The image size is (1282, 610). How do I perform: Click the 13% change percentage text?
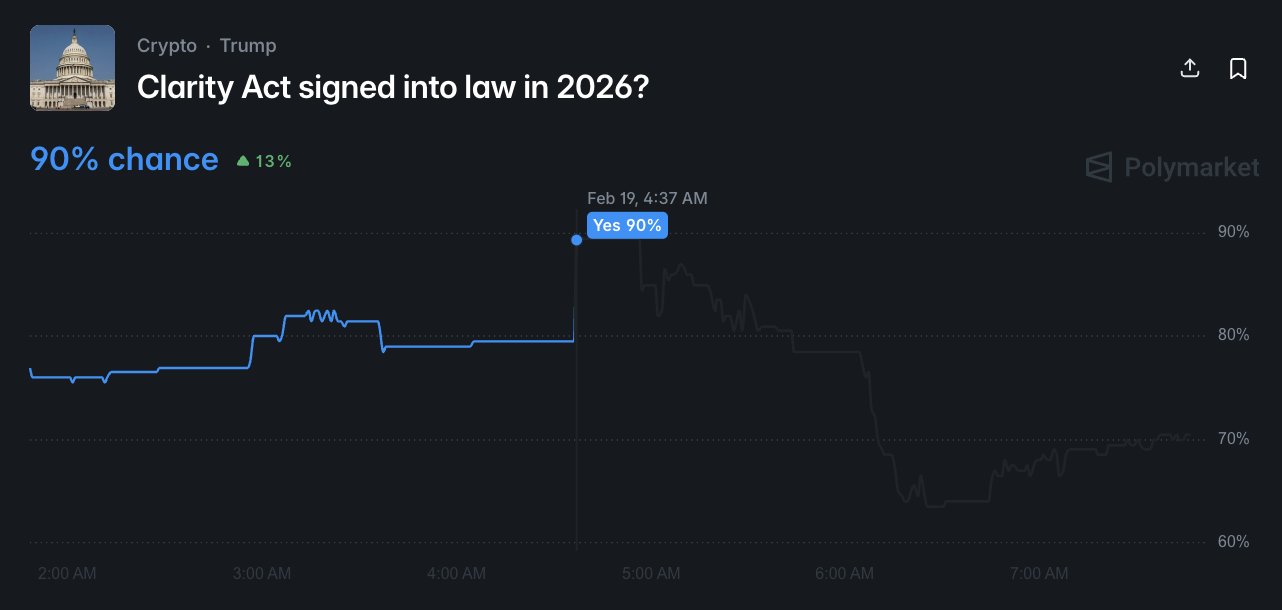click(x=273, y=161)
